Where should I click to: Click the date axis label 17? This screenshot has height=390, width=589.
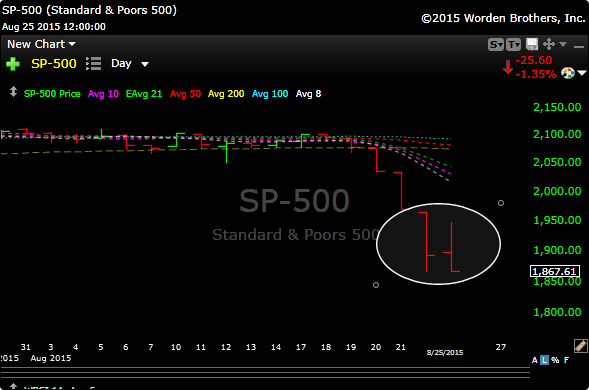coord(301,347)
